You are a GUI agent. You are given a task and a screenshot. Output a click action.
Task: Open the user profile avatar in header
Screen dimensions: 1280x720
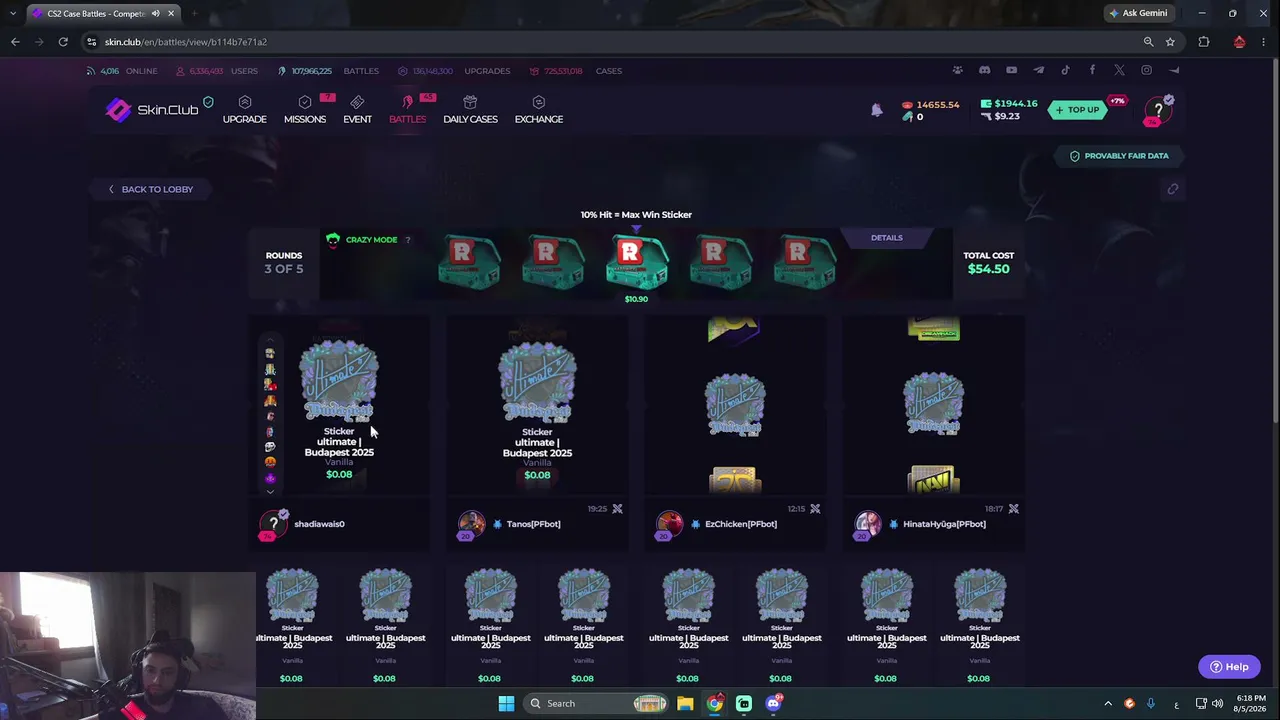coord(1158,110)
